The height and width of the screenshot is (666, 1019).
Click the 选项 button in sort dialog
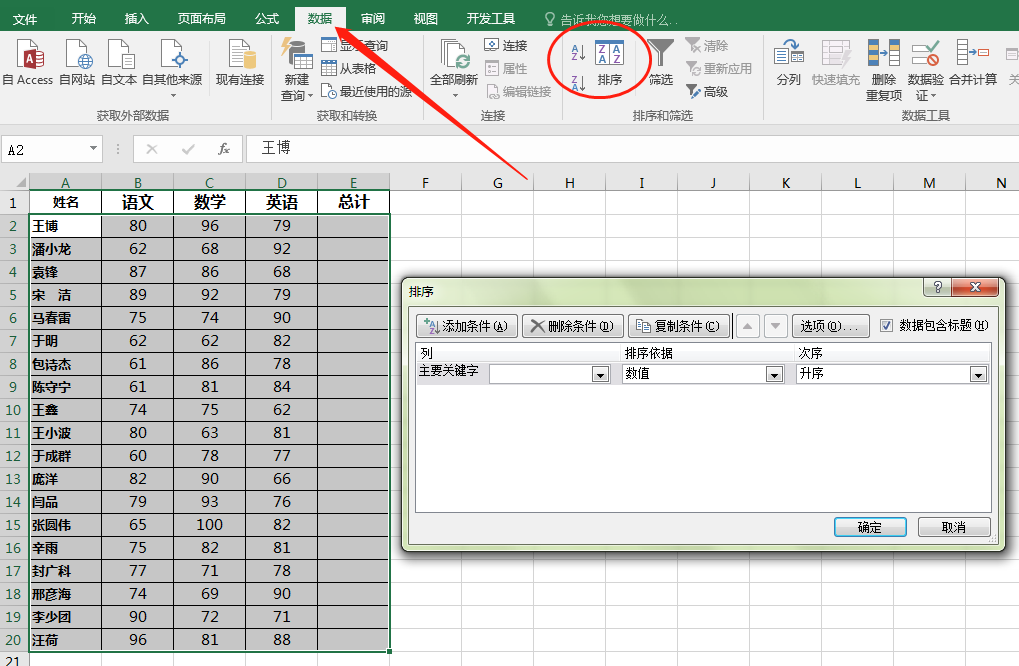(829, 326)
